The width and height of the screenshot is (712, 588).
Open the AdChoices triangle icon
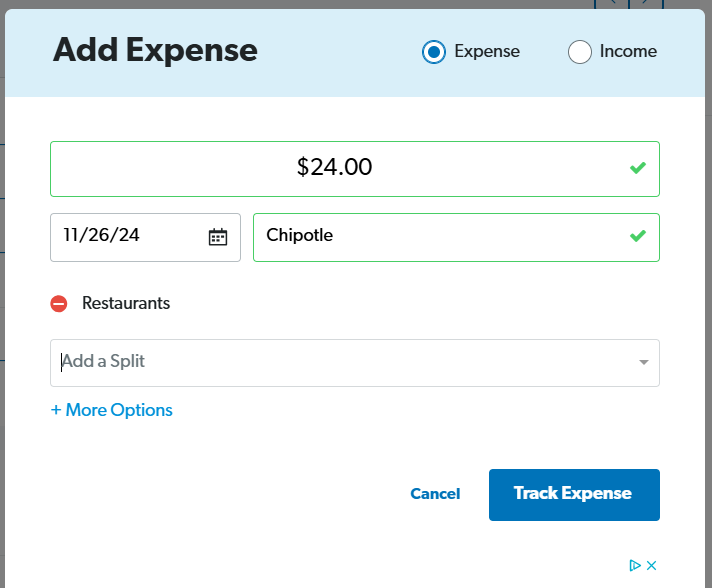(x=634, y=565)
